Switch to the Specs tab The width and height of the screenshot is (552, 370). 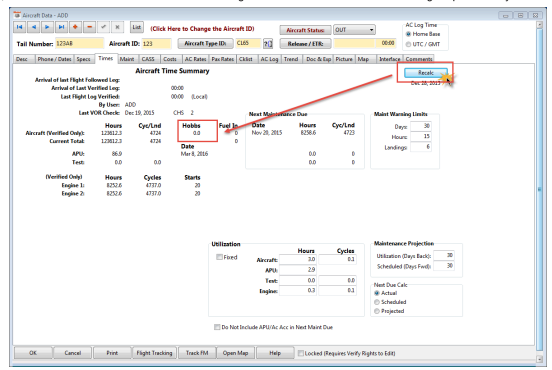[83, 59]
